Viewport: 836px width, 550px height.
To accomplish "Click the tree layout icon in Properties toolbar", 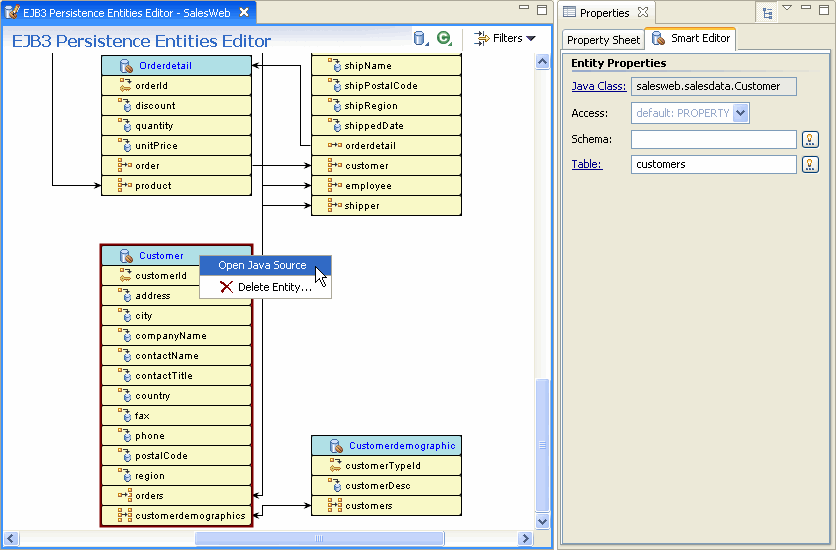I will click(x=768, y=13).
